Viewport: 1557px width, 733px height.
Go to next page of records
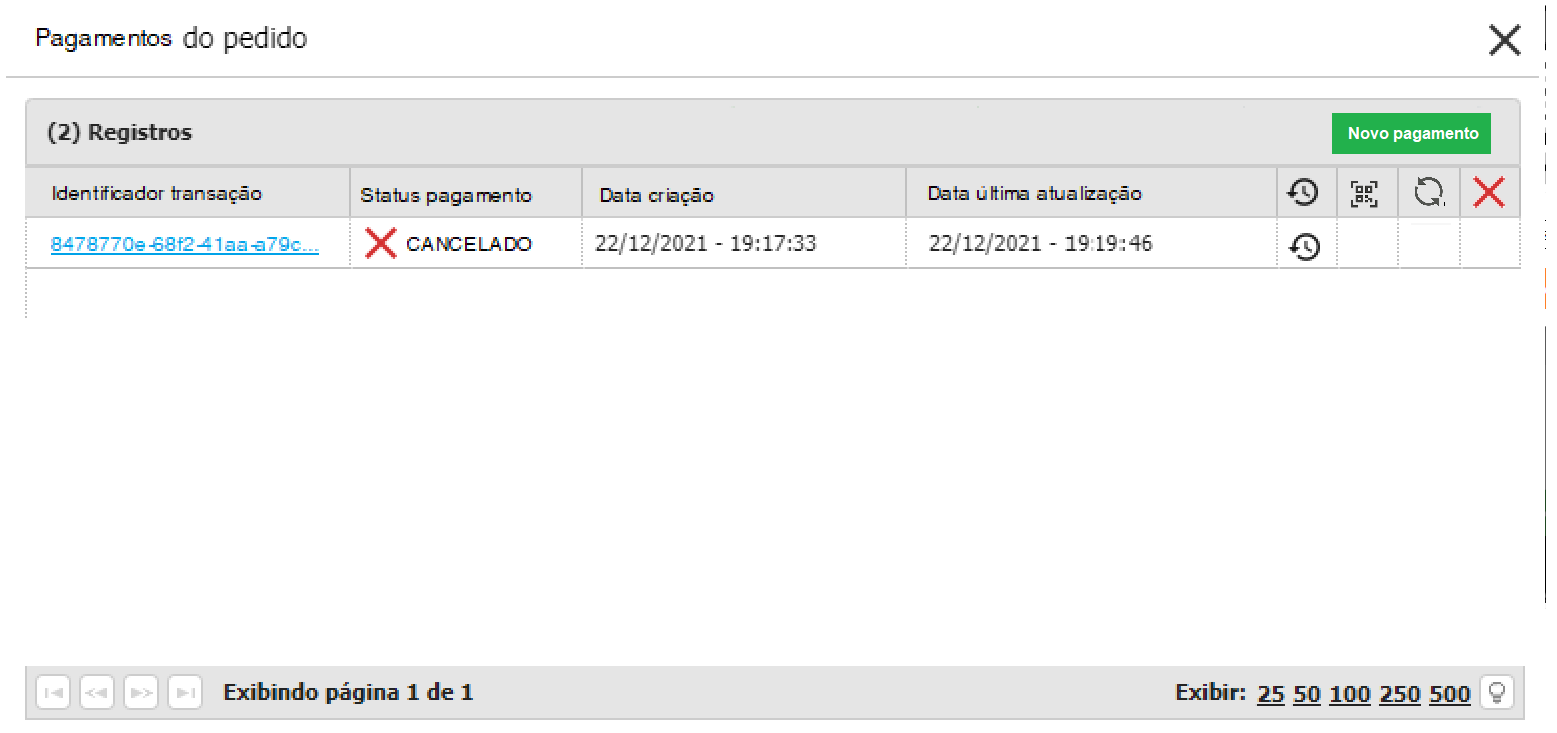141,692
